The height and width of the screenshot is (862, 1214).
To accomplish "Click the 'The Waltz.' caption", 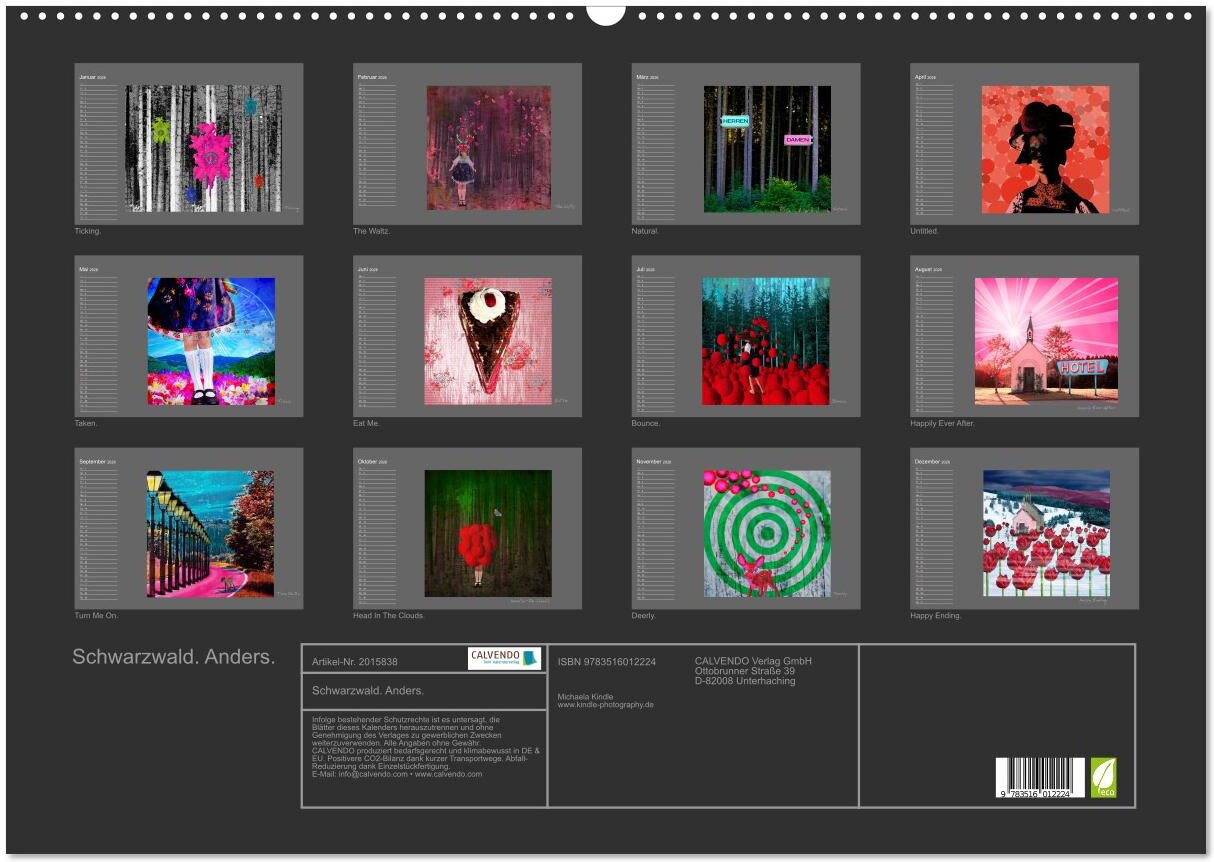I will click(x=371, y=231).
